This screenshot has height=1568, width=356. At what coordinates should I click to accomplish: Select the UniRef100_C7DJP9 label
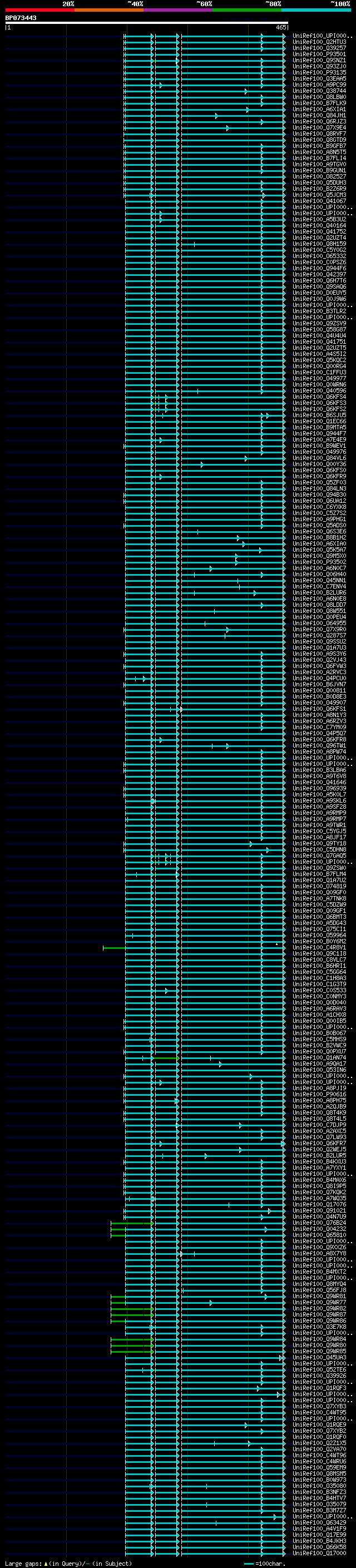[319, 1125]
